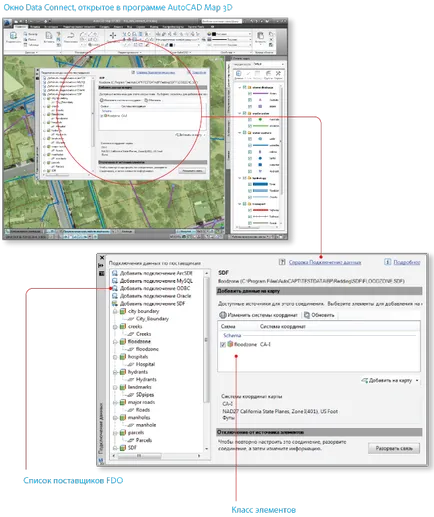The image size is (434, 517).
Task: Click the Добавить на карту button
Action: coord(387,380)
